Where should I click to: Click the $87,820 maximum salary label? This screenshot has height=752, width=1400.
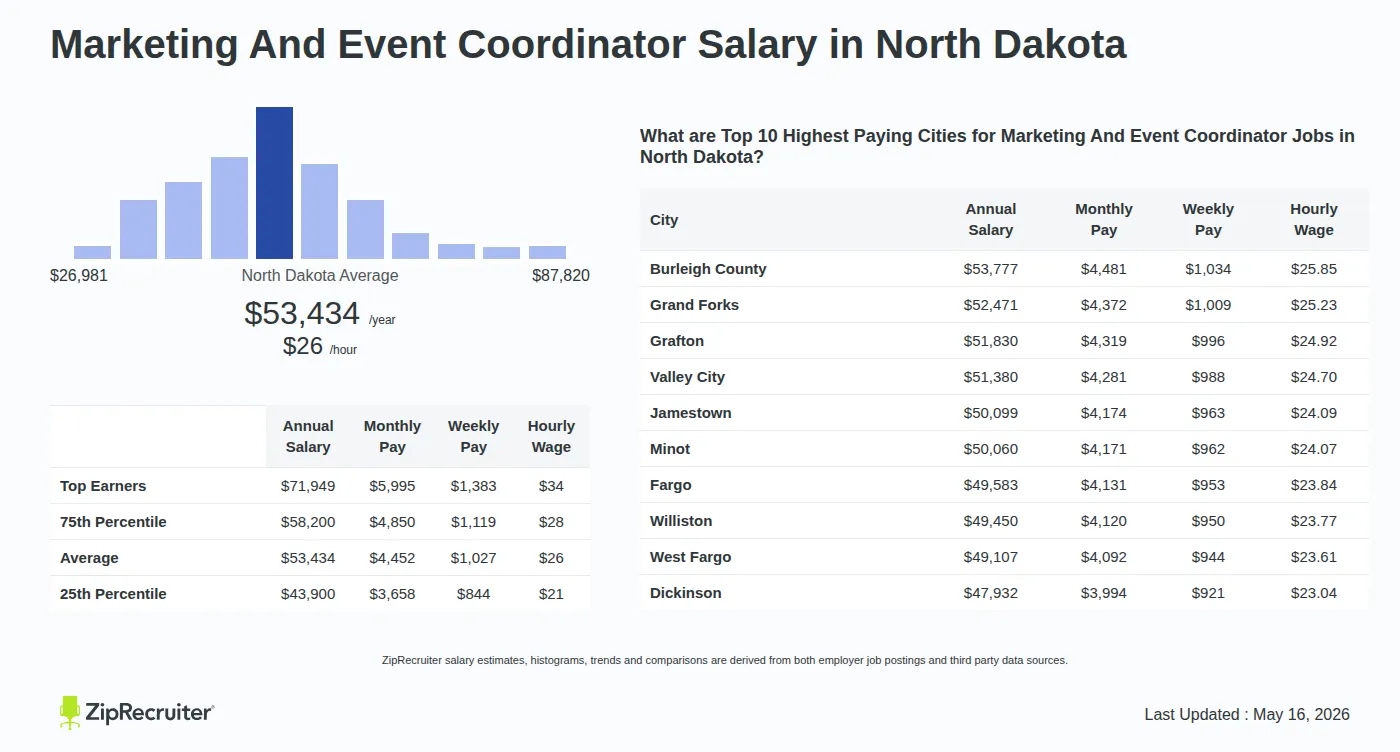561,275
